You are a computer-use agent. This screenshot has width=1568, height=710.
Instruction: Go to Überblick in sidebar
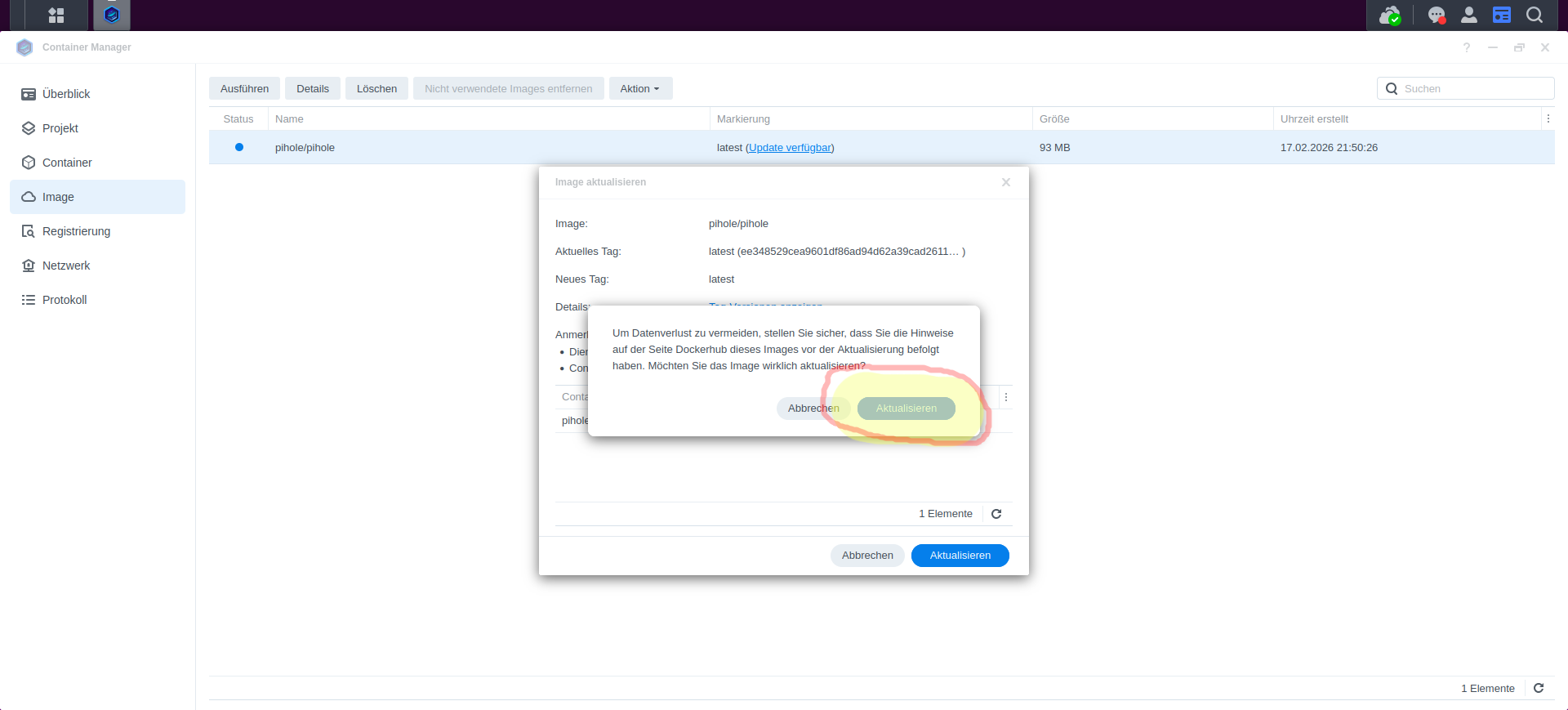coord(66,94)
